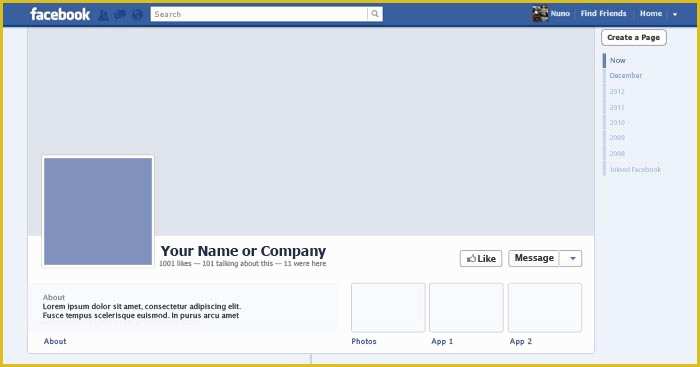The image size is (700, 367).
Task: Click Your Name or Company title
Action: pos(243,251)
